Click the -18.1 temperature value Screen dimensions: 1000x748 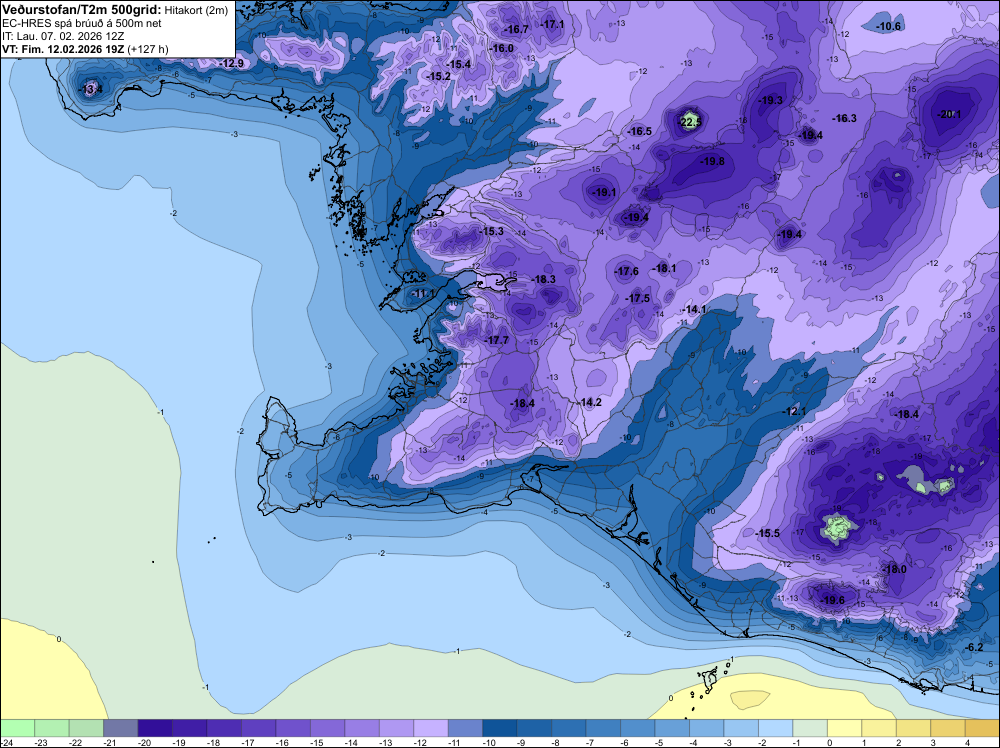[663, 268]
